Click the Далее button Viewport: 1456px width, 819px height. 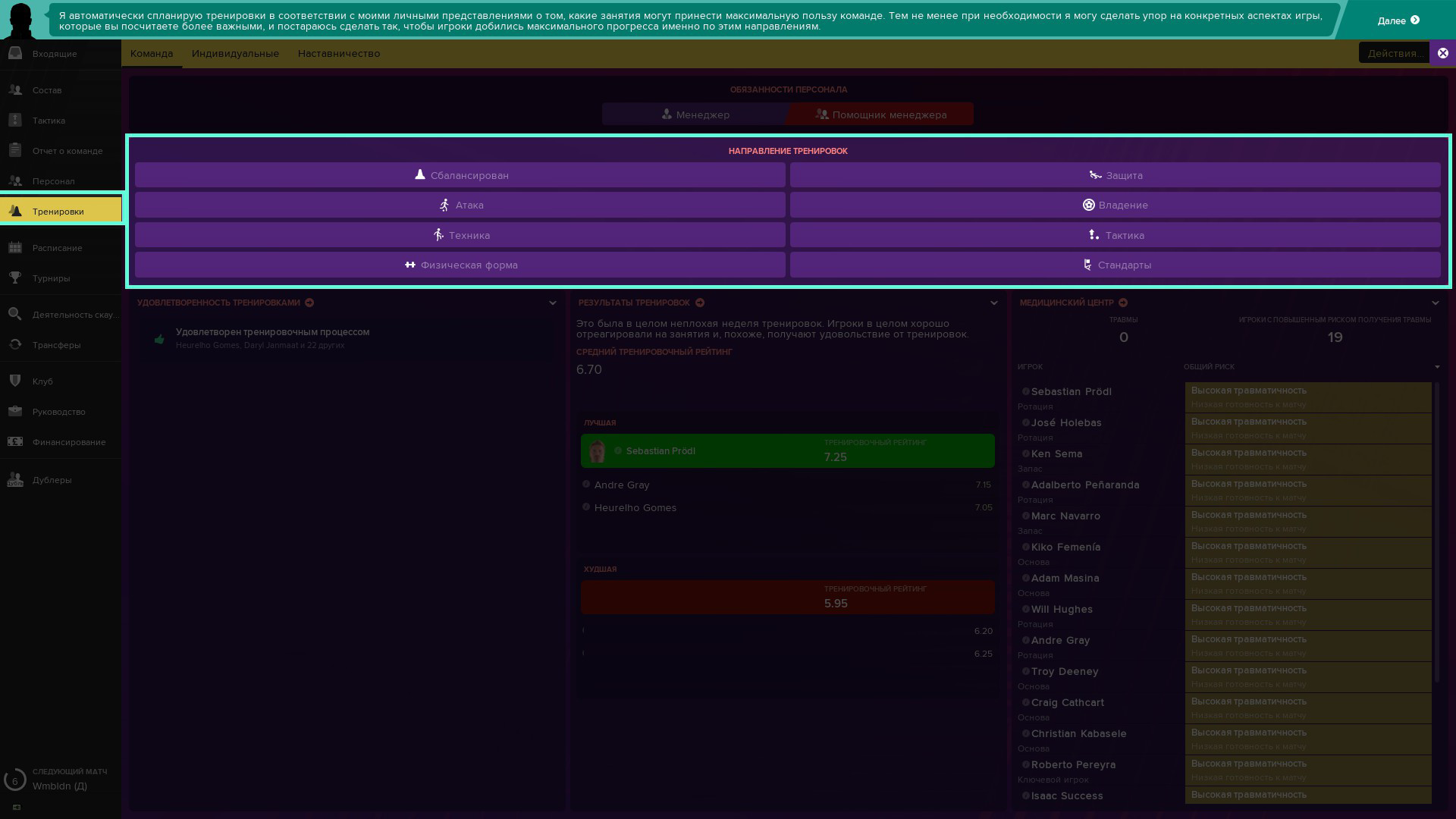point(1398,20)
